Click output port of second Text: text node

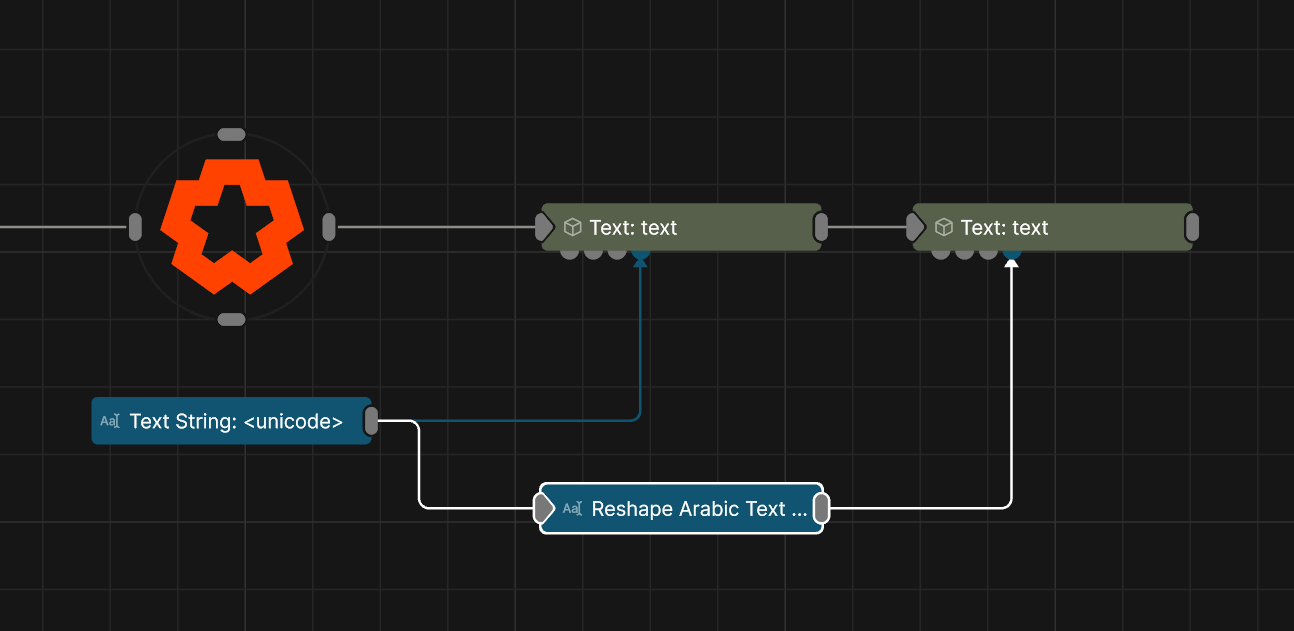coord(1191,227)
